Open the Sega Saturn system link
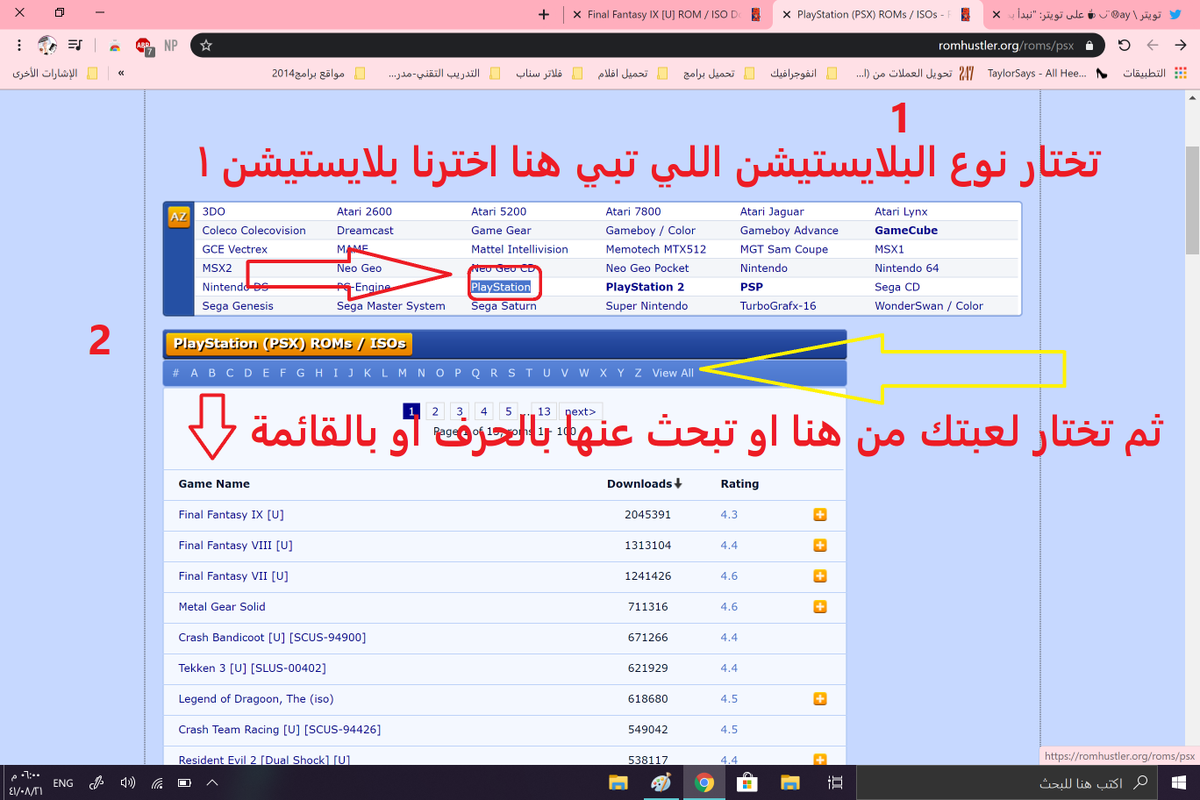Screen dimensions: 1200x800 [x=504, y=306]
